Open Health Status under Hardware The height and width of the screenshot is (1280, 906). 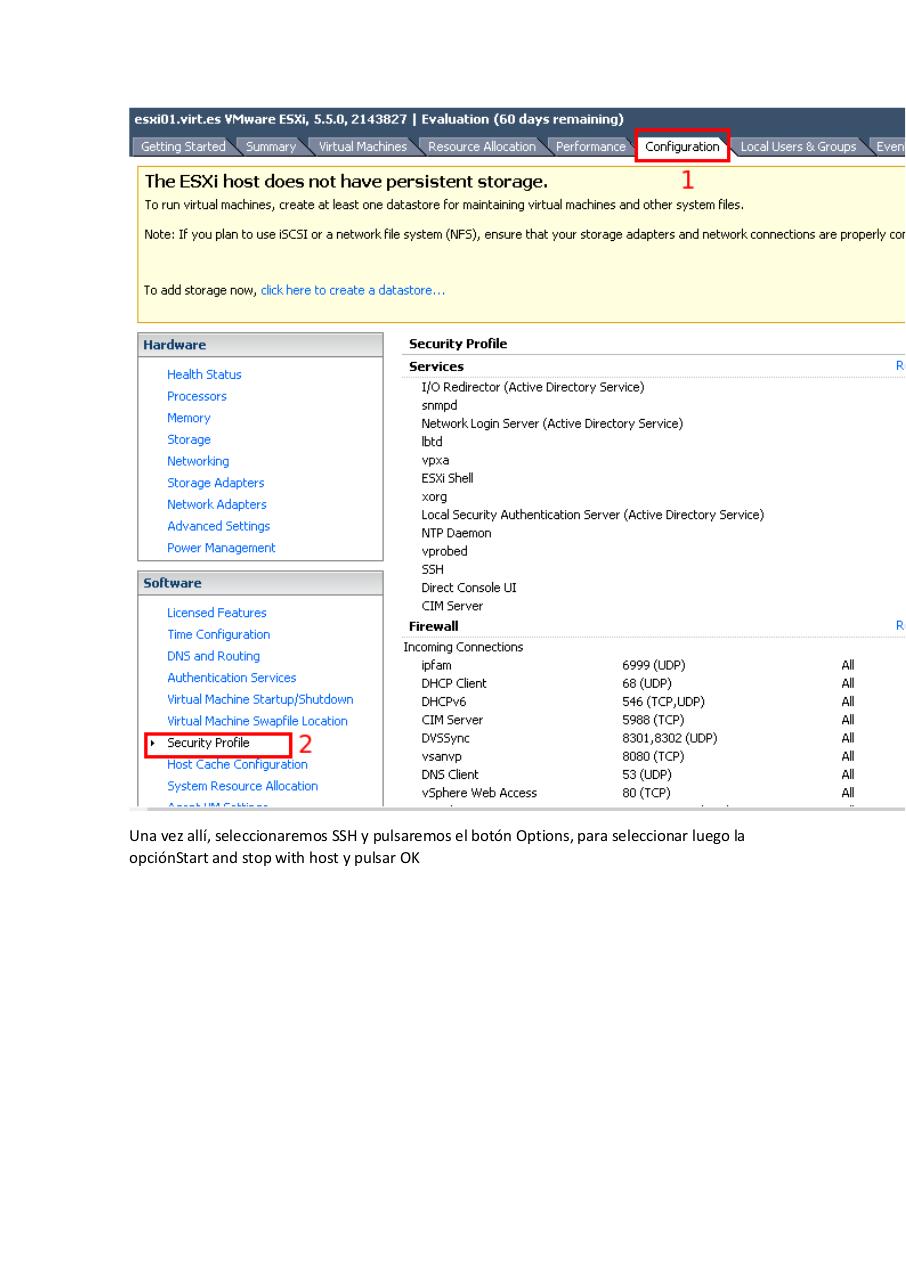tap(204, 374)
